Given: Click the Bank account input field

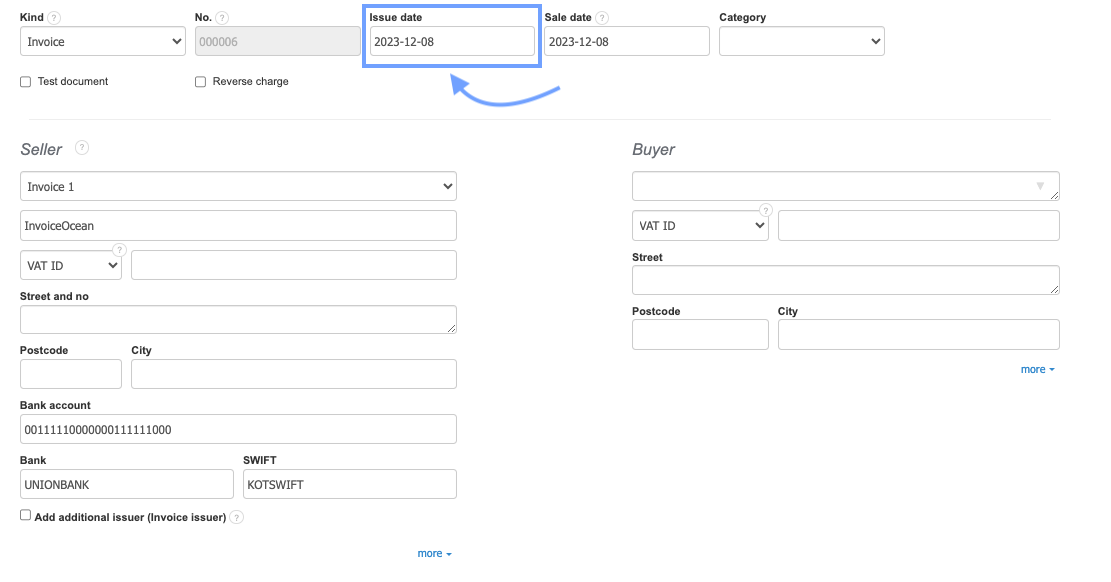Looking at the screenshot, I should [x=238, y=429].
